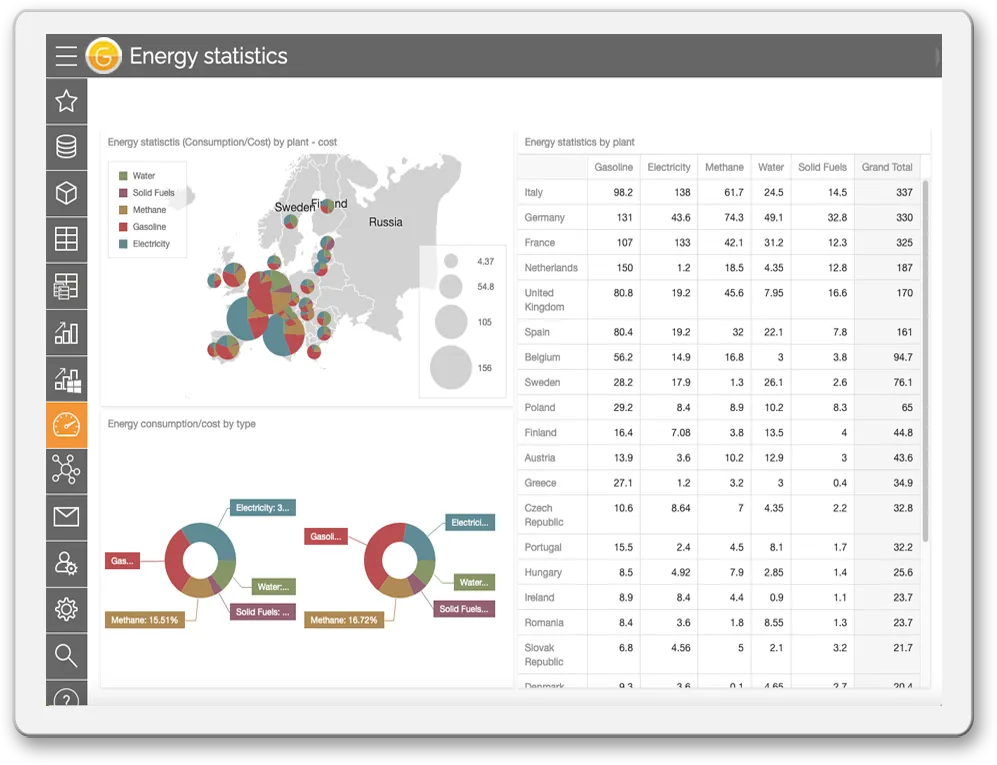Screen dimensions: 997x765
Task: Sort table by Grand Total column header
Action: click(x=887, y=167)
